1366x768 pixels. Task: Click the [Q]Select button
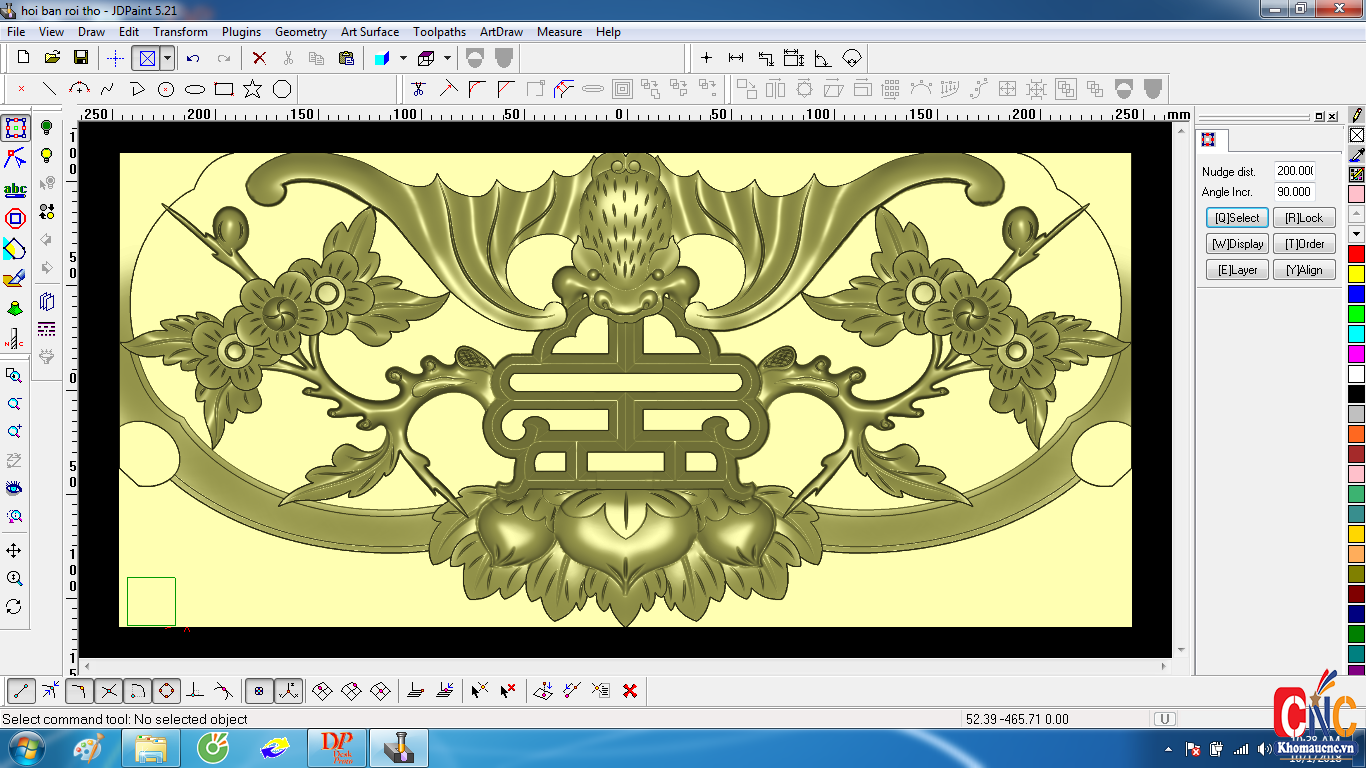pyautogui.click(x=1237, y=218)
